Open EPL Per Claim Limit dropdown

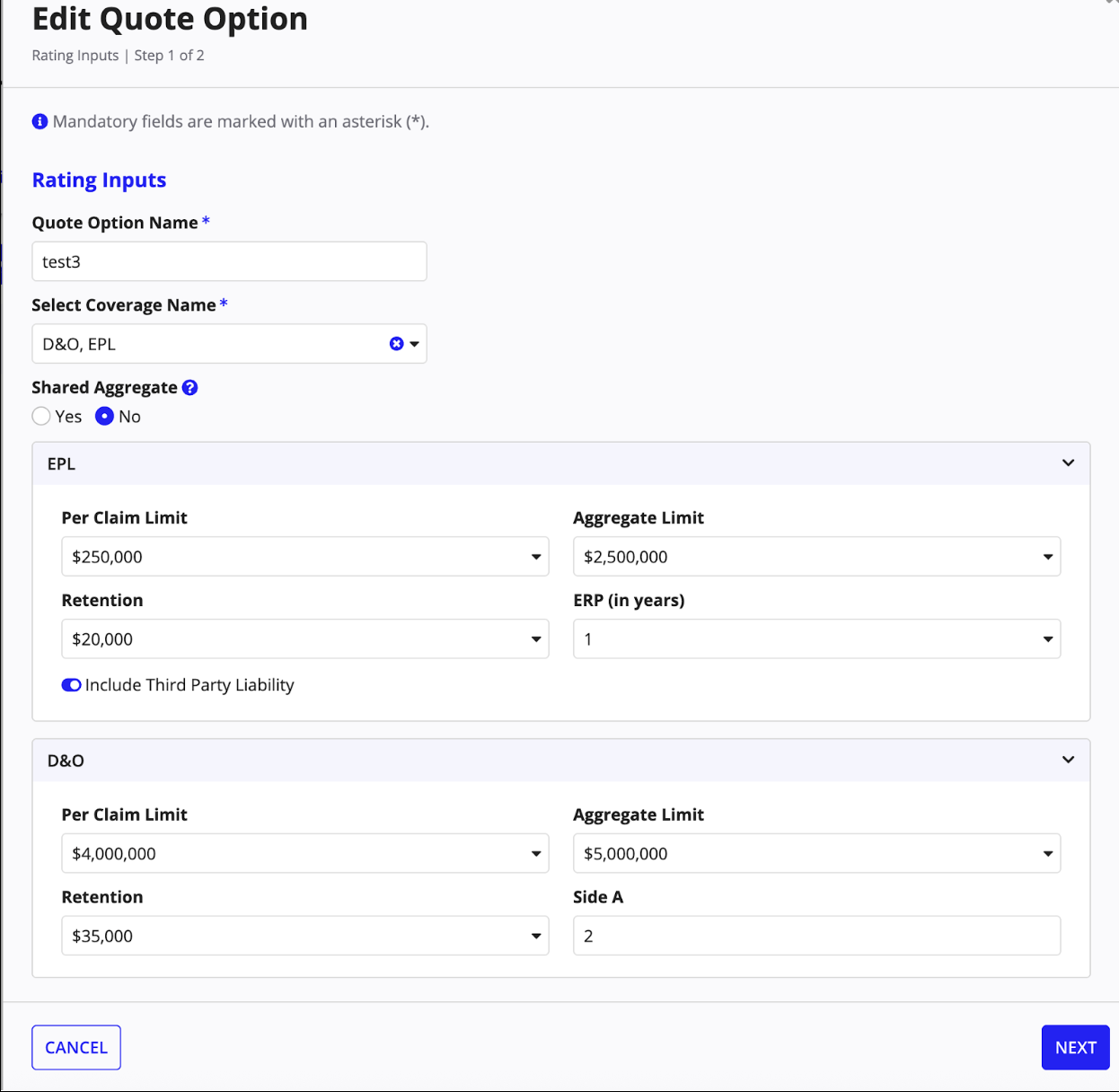click(x=305, y=557)
